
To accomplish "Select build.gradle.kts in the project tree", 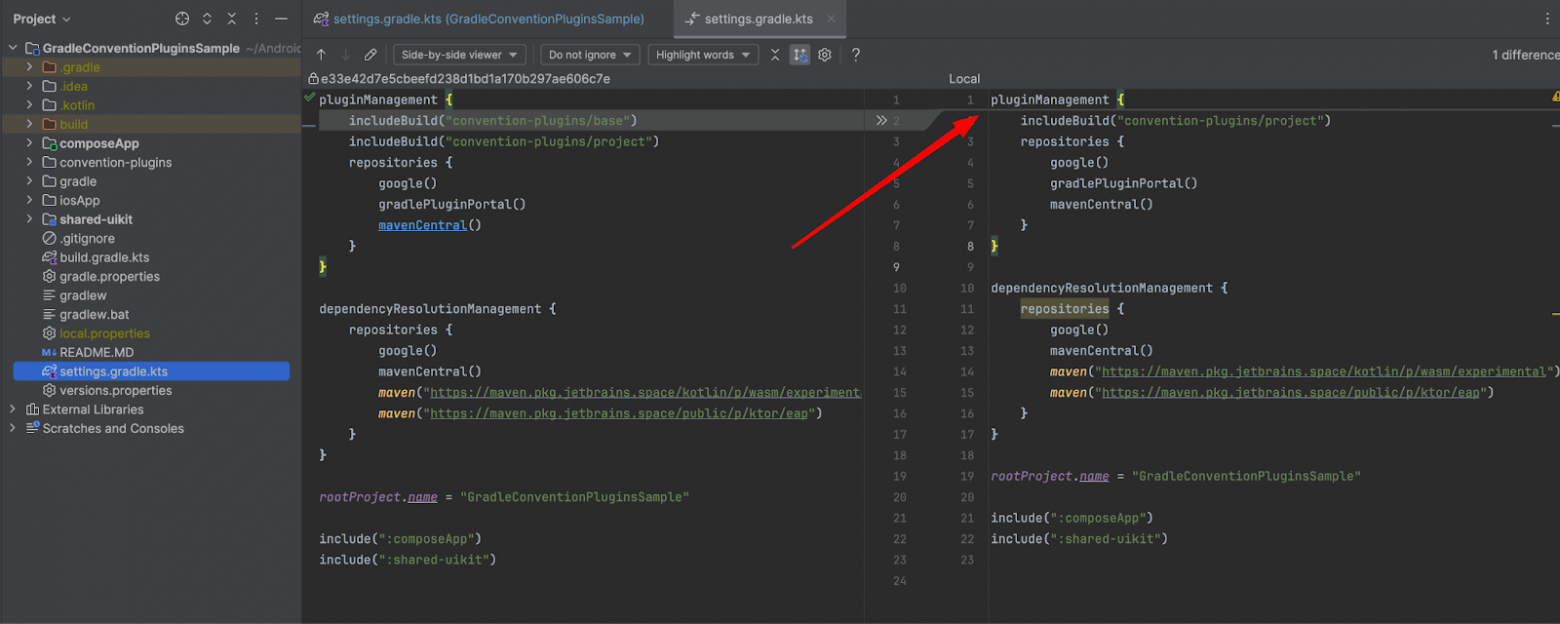I will pyautogui.click(x=104, y=257).
